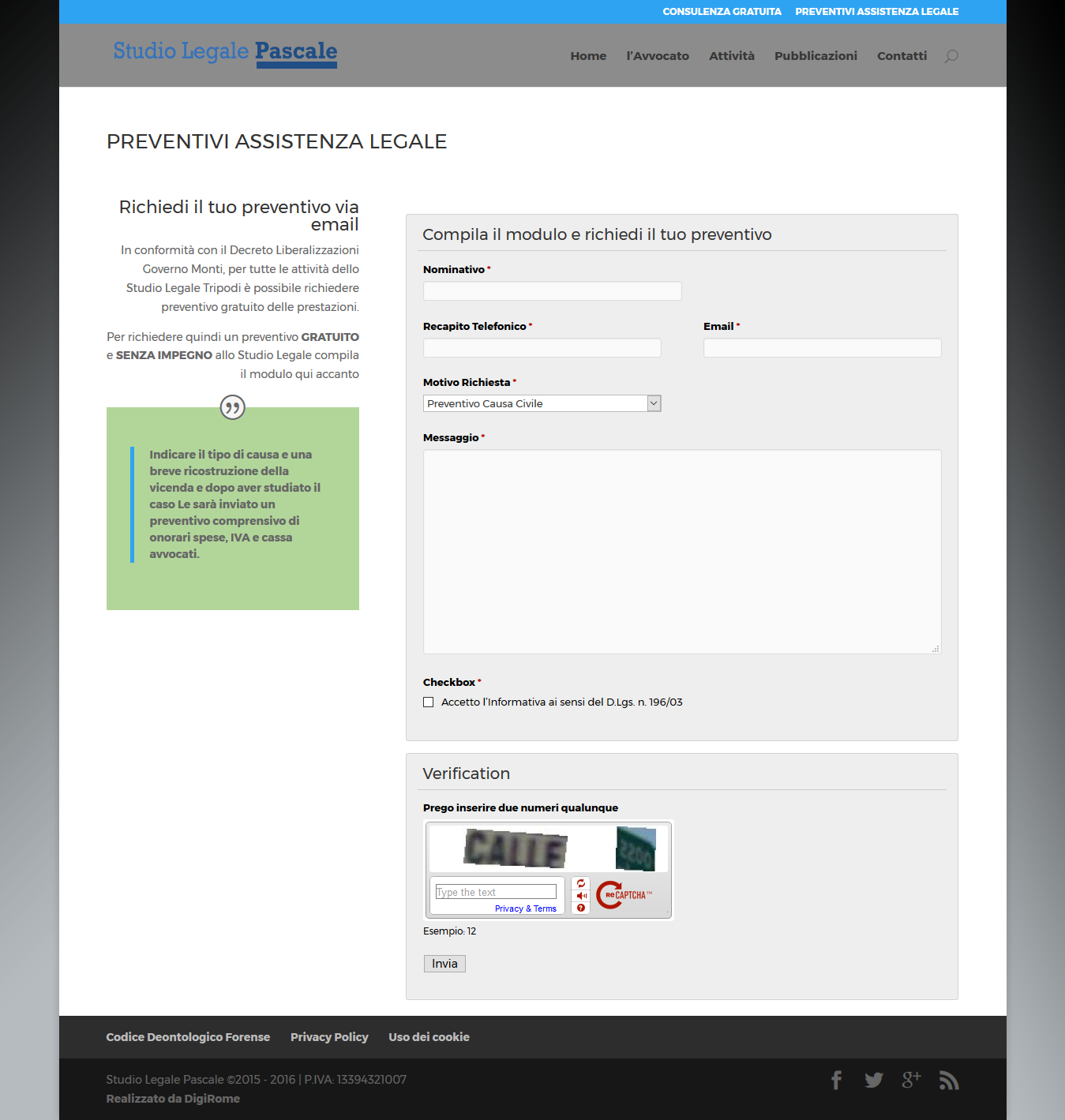Open the Facebook icon in footer
Screen dimensions: 1065x1120
[x=837, y=1080]
